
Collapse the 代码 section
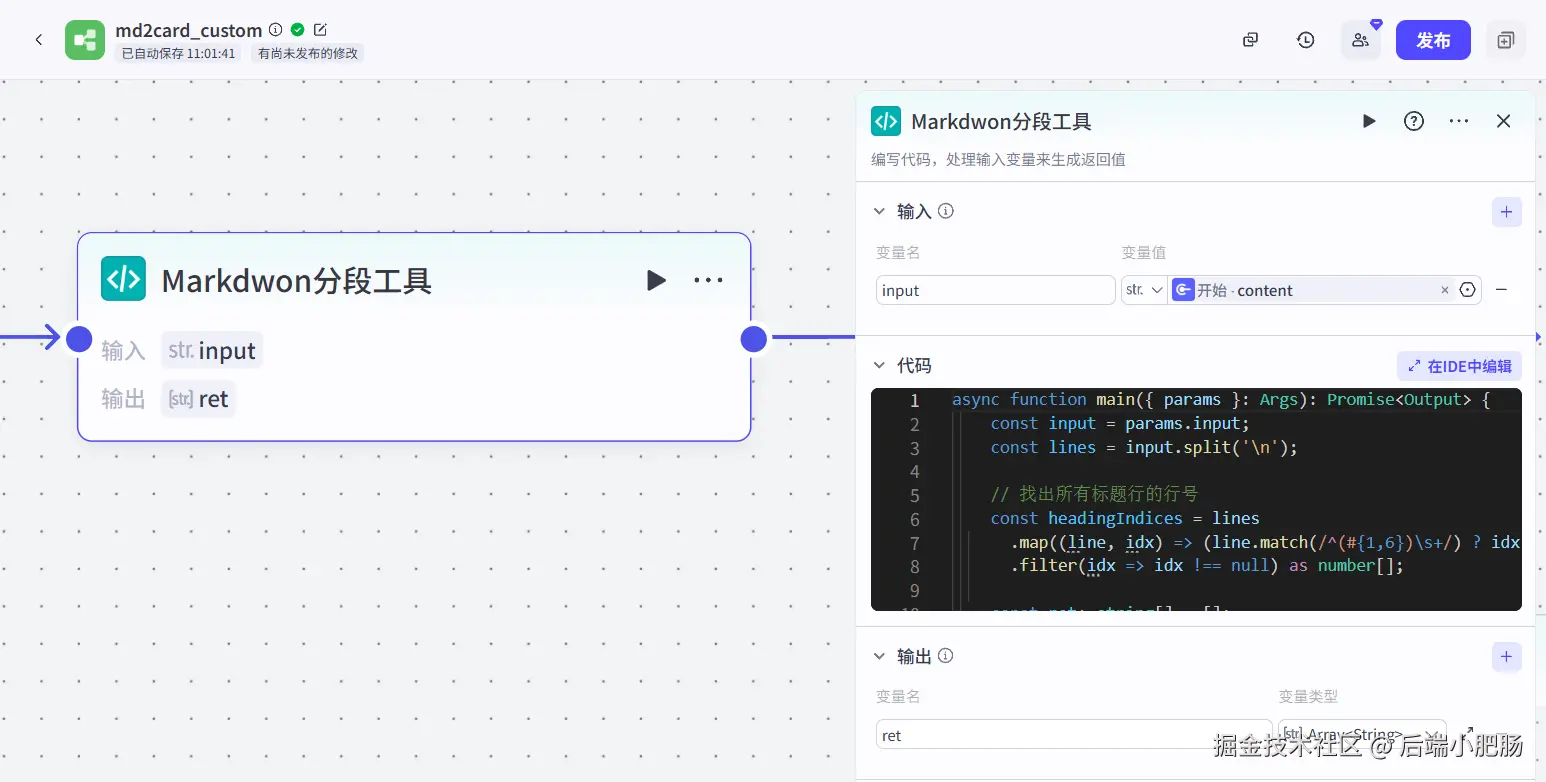pyautogui.click(x=879, y=365)
